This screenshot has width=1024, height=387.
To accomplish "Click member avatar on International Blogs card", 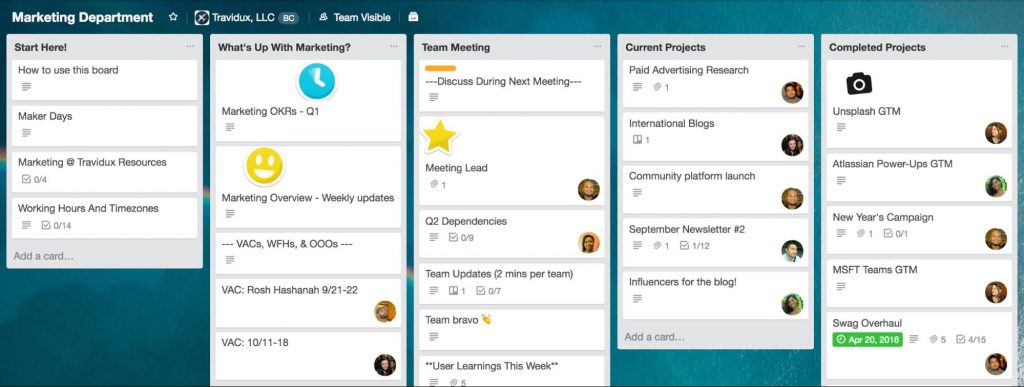I will coord(792,145).
